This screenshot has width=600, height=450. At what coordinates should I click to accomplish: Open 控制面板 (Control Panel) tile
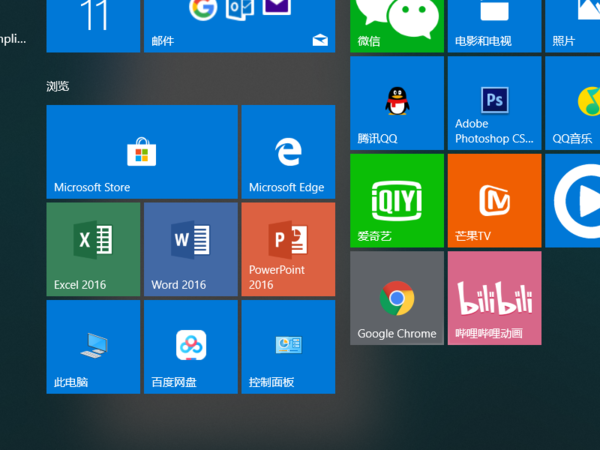[288, 347]
